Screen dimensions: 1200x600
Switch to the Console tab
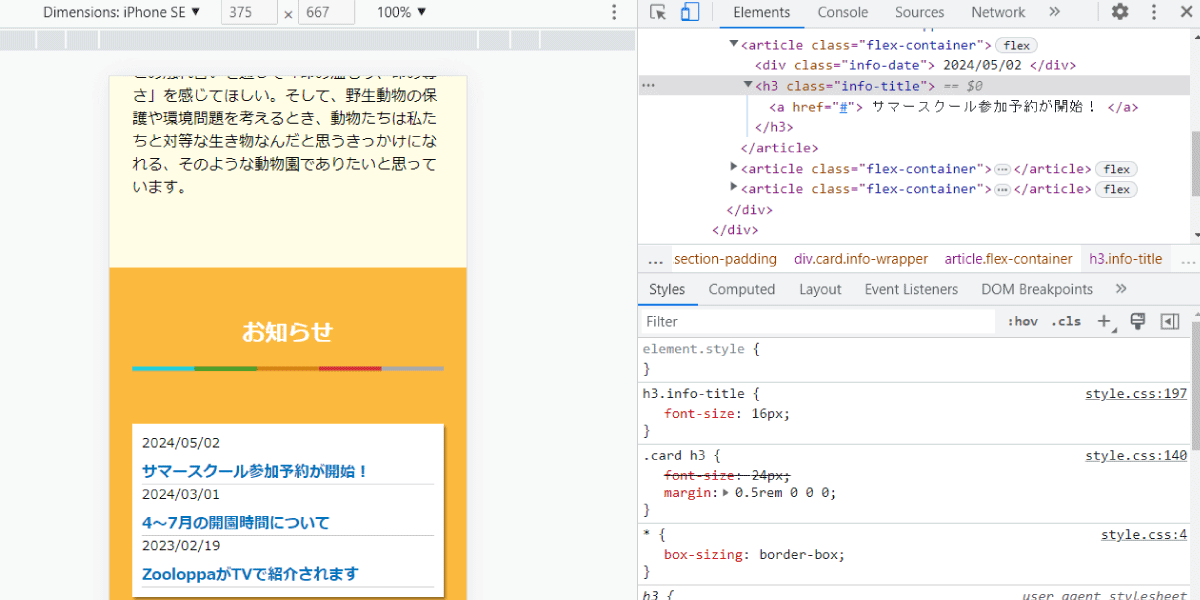[843, 12]
